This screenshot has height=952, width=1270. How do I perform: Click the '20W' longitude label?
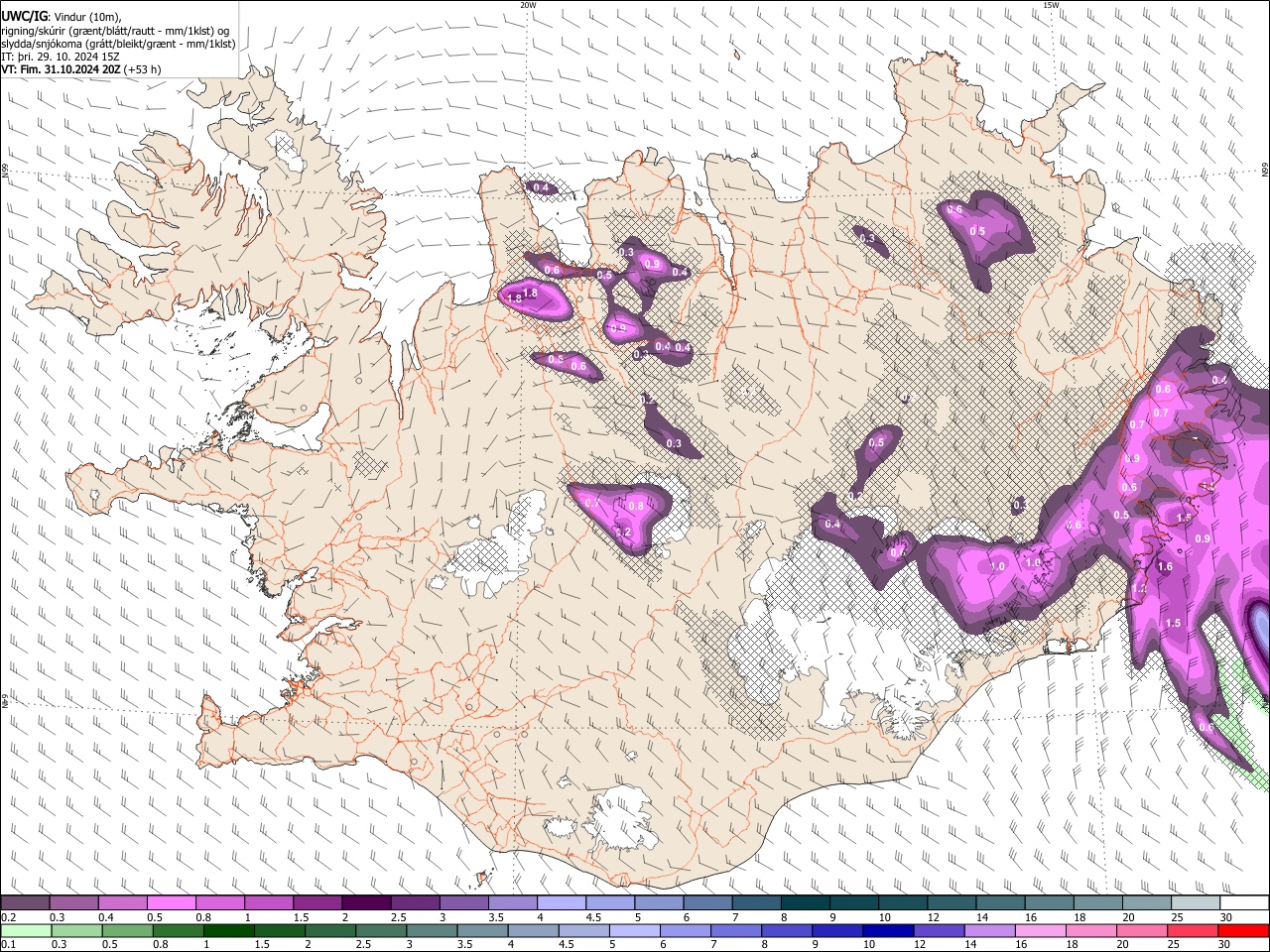[x=528, y=5]
